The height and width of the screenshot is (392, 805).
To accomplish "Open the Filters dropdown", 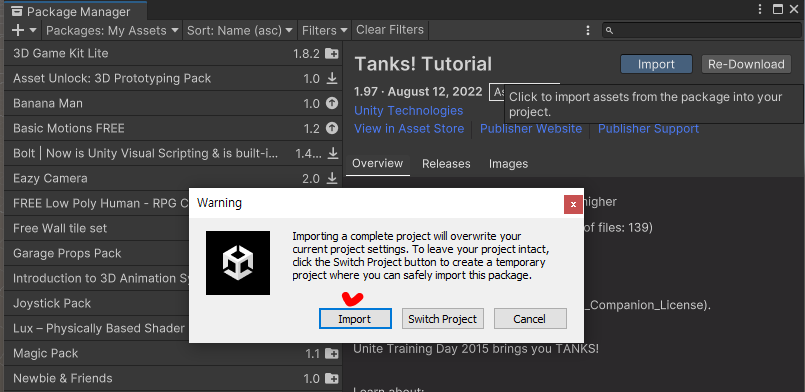I will point(324,30).
